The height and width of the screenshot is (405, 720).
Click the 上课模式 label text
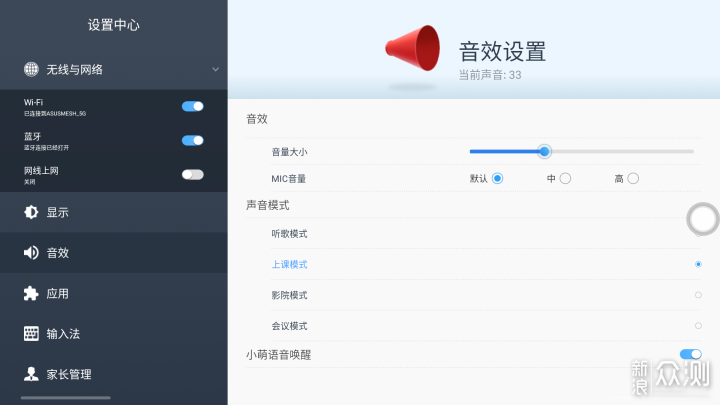tap(289, 264)
